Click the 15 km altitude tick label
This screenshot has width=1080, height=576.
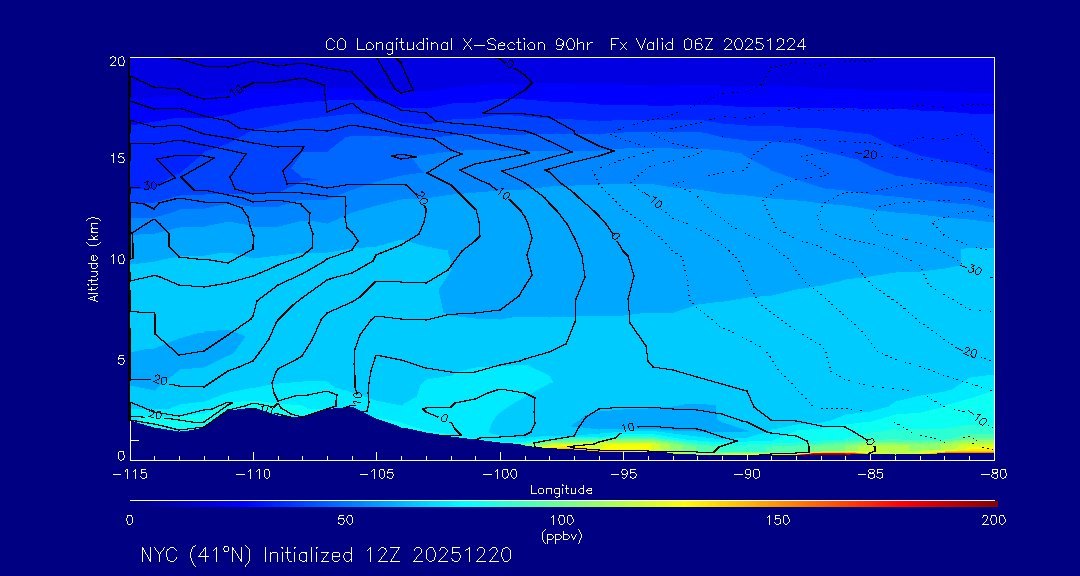coord(117,159)
